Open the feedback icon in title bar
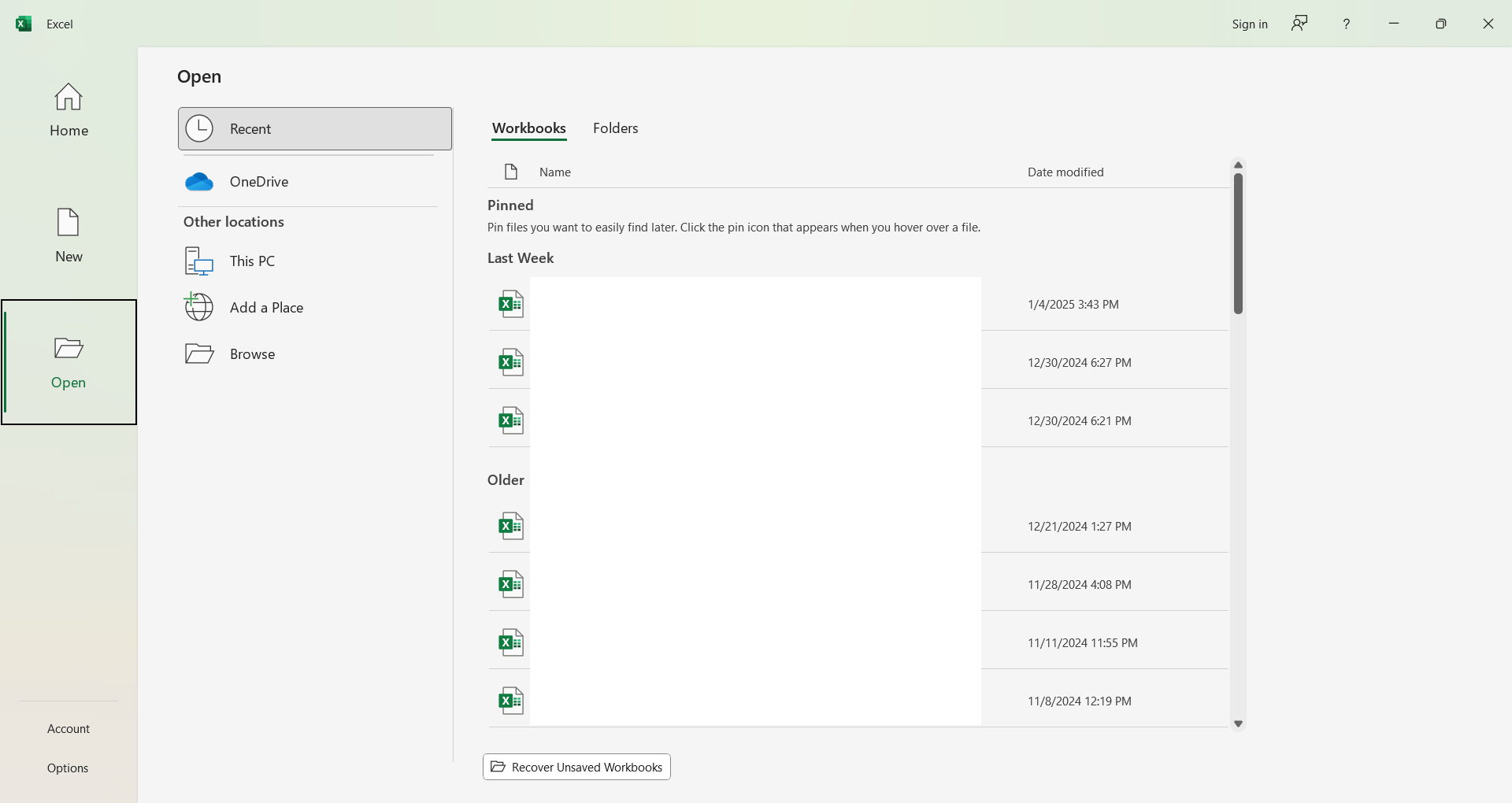 [x=1299, y=24]
